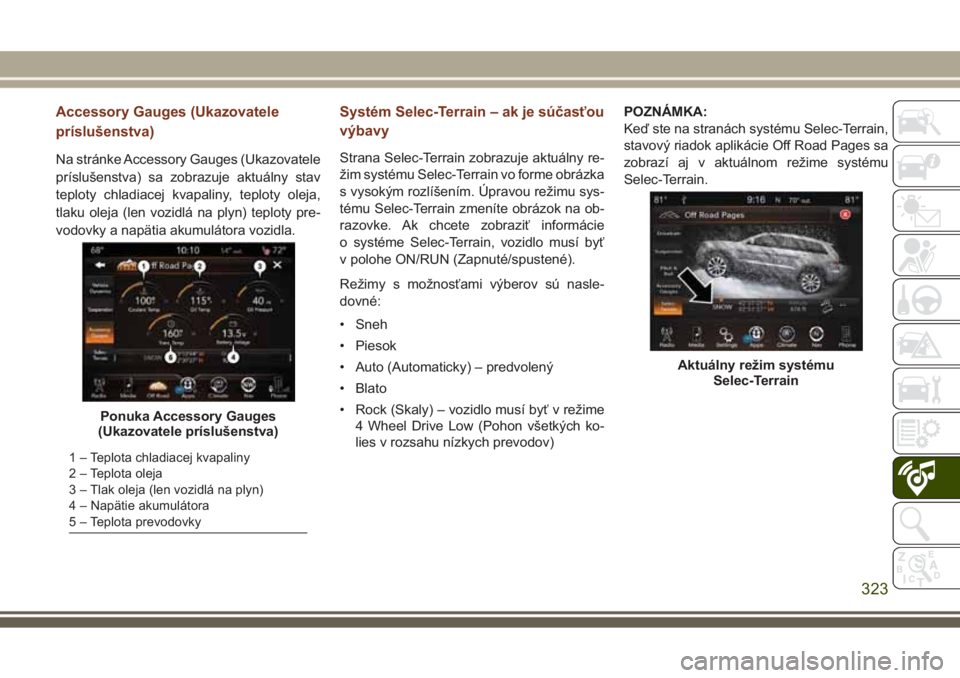The image size is (960, 678).
Task: Click the Blato bullet item
Action: click(x=370, y=388)
